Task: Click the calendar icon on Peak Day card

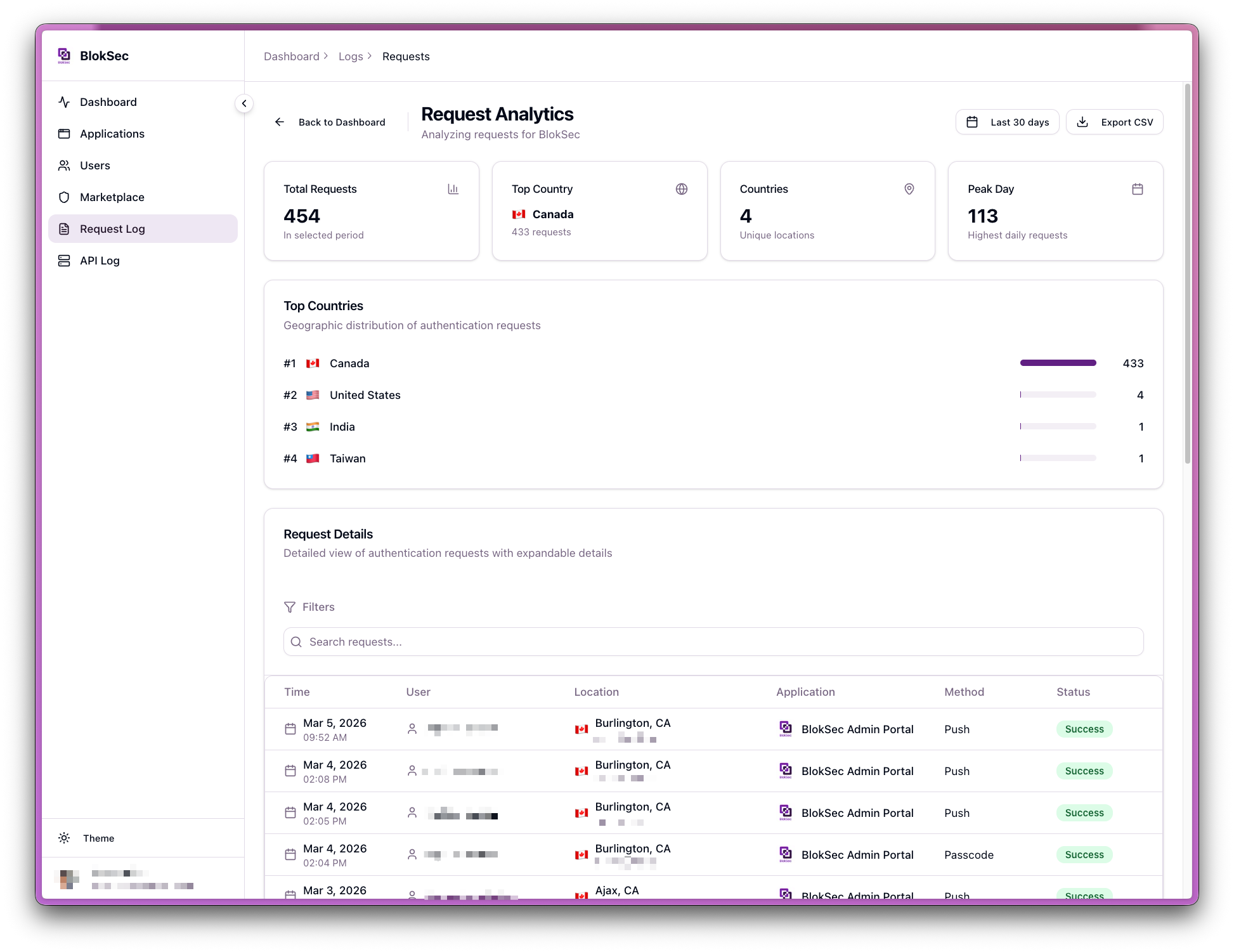Action: pyautogui.click(x=1138, y=189)
